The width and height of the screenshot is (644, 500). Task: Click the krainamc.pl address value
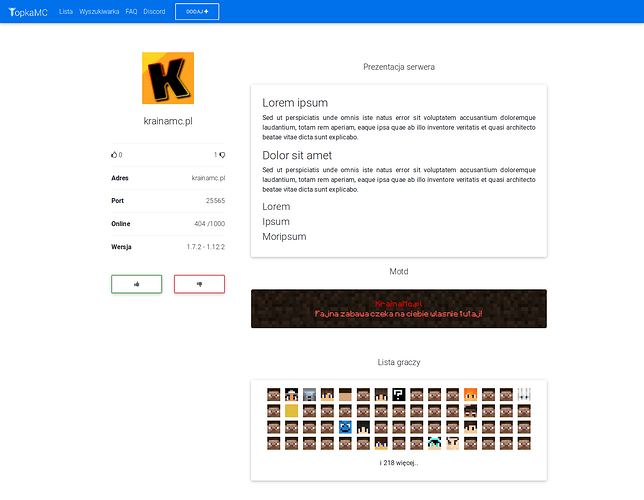coord(208,178)
